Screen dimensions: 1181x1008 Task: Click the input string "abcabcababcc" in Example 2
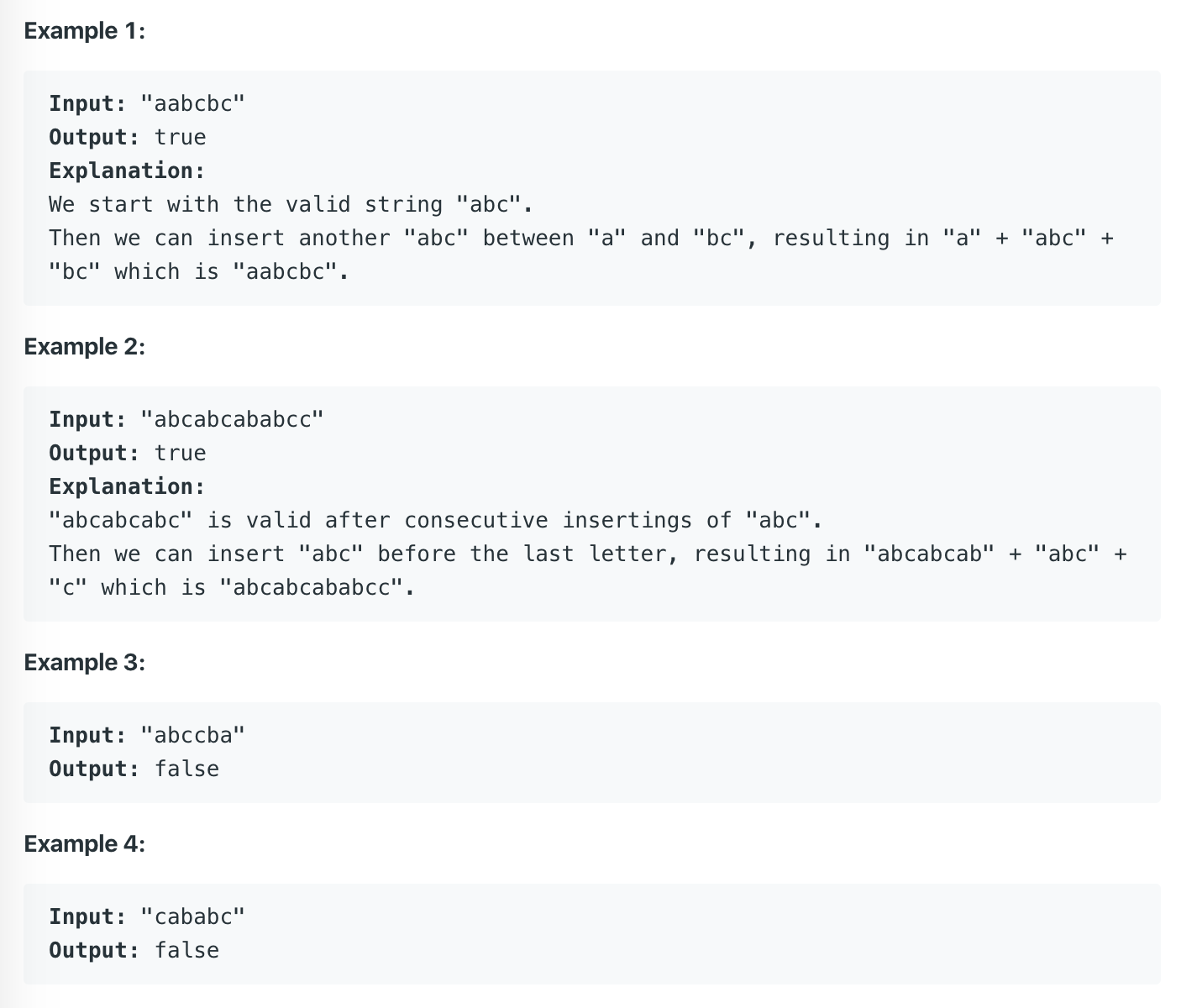[x=232, y=420]
